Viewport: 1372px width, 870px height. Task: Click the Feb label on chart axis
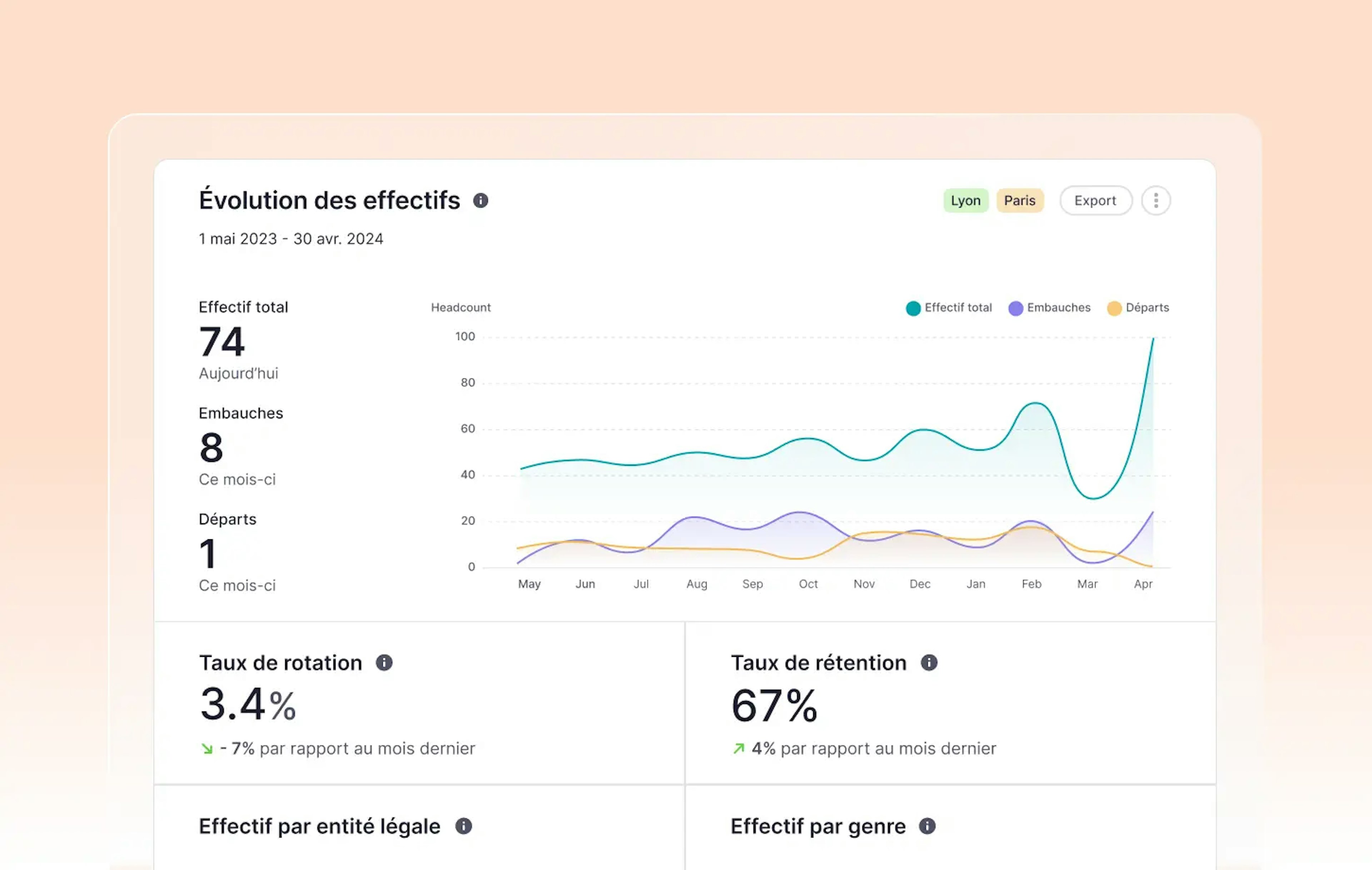point(1031,584)
